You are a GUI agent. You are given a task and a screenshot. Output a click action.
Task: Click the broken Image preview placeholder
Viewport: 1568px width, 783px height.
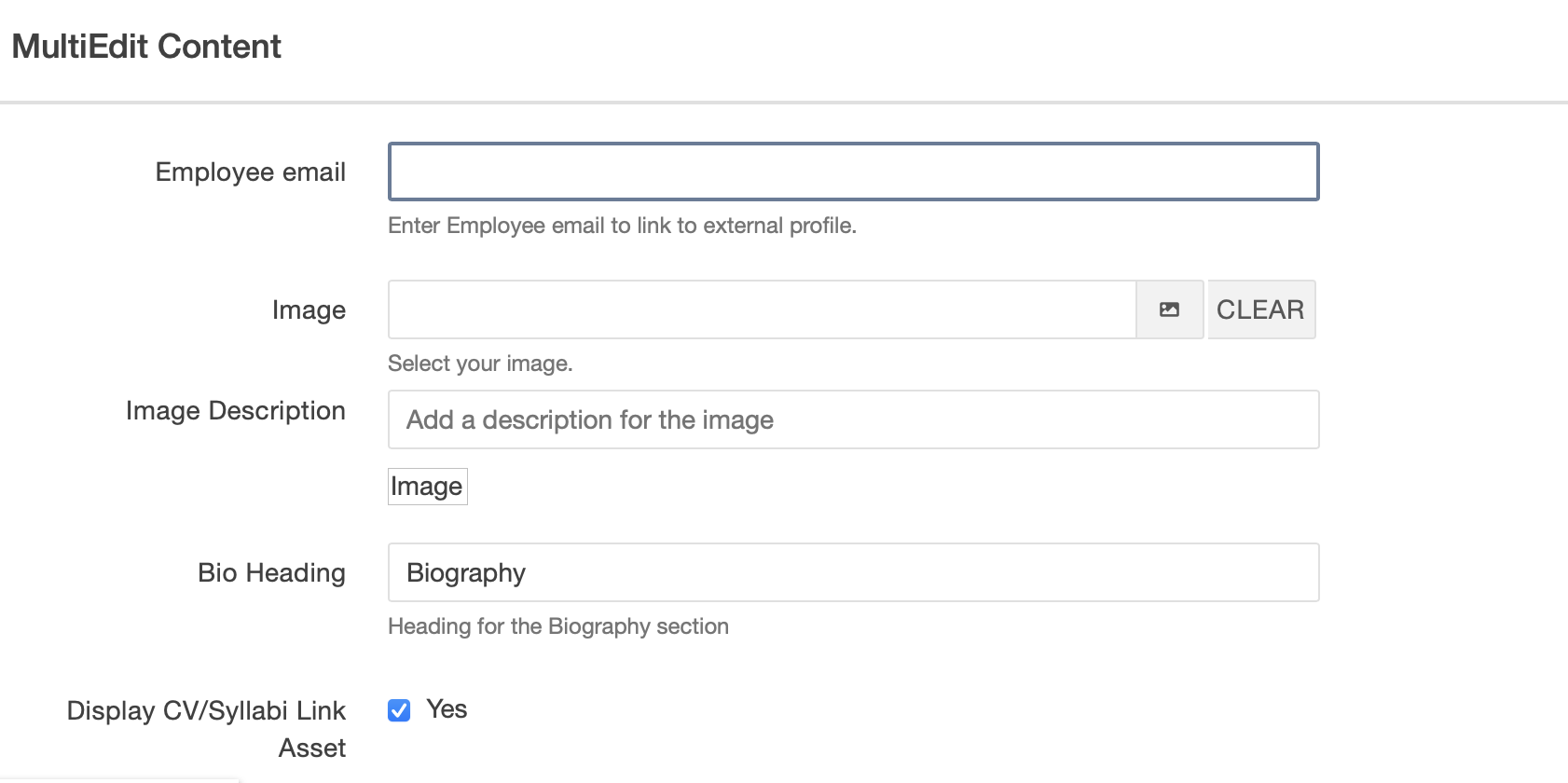[427, 487]
